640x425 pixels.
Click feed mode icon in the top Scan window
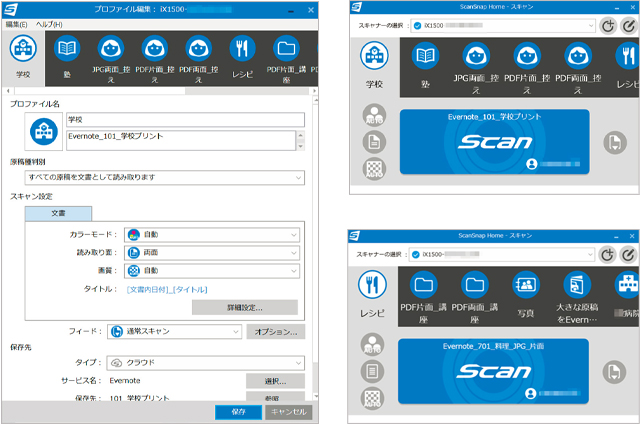point(615,142)
